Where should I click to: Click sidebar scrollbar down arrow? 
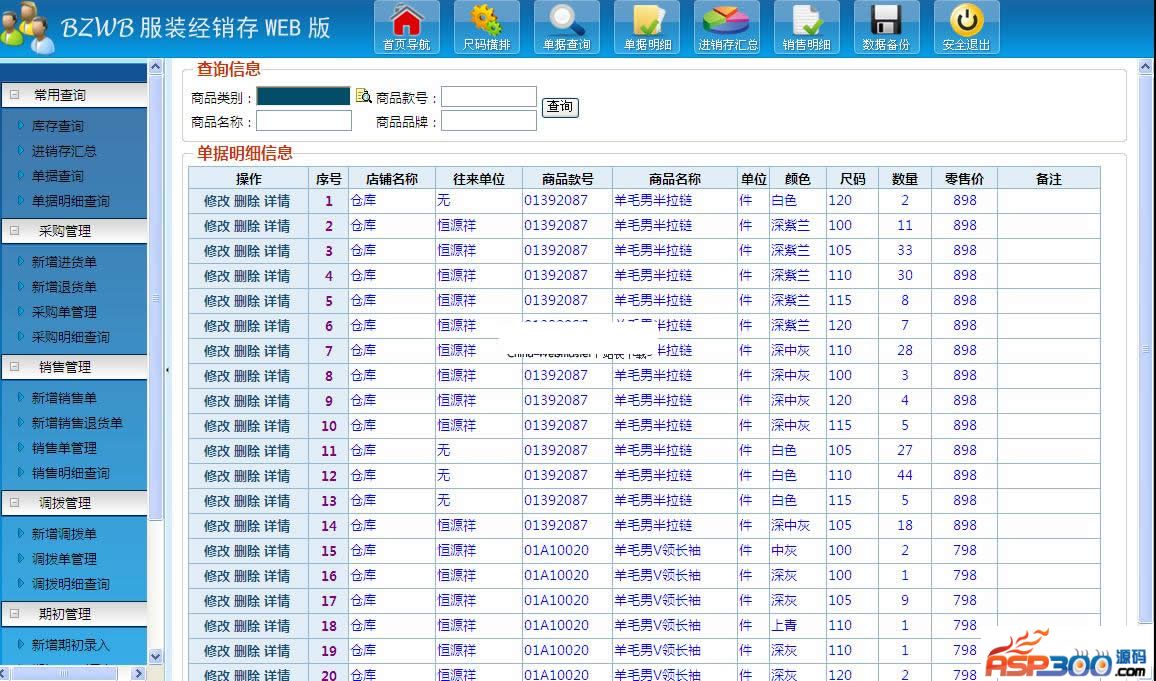(x=155, y=656)
